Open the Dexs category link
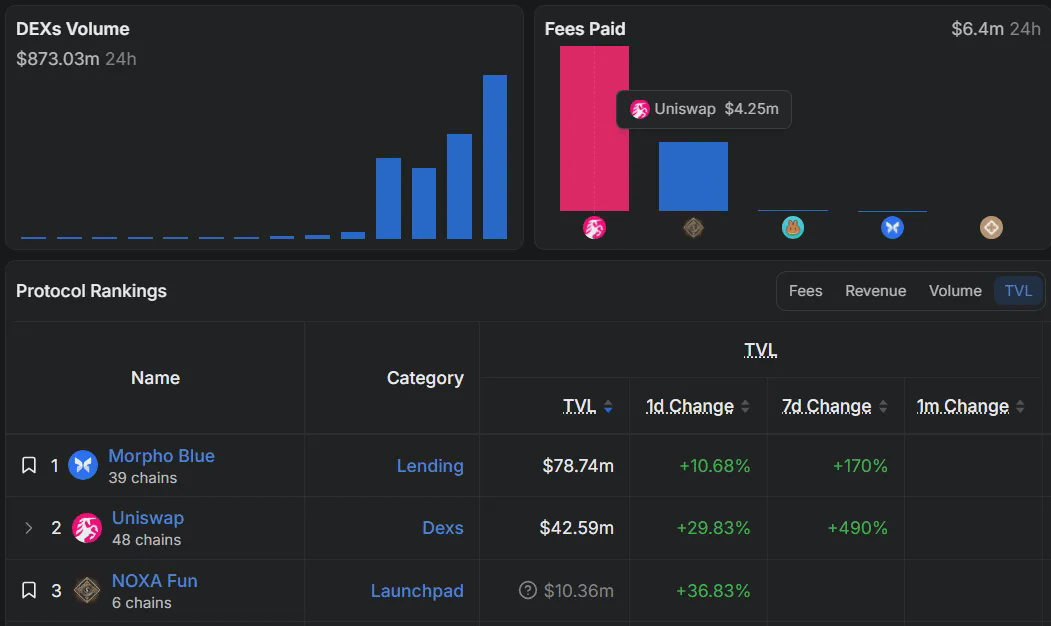Viewport: 1051px width, 626px height. coord(442,527)
